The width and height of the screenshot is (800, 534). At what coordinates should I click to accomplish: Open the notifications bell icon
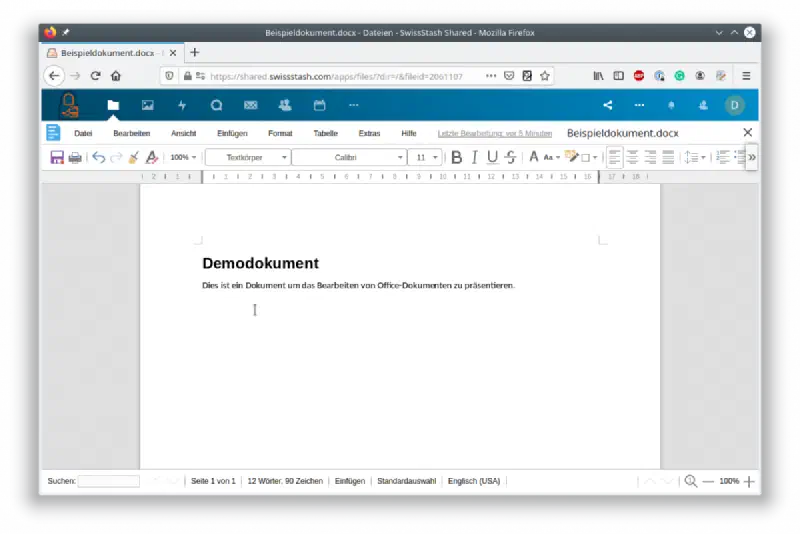[671, 105]
